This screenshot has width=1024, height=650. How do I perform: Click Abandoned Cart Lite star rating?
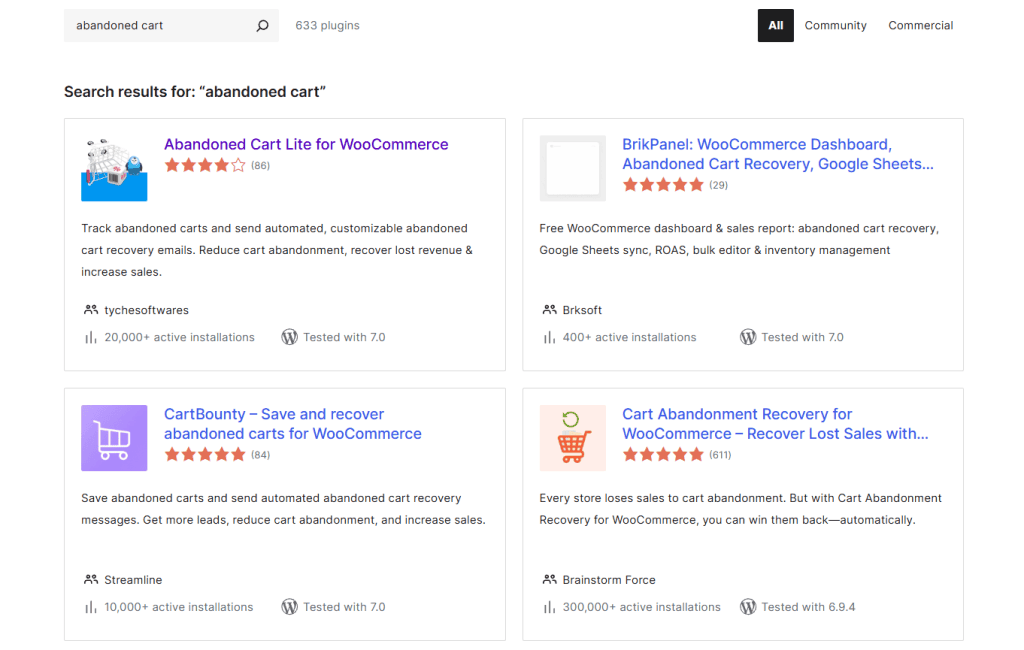[x=205, y=165]
